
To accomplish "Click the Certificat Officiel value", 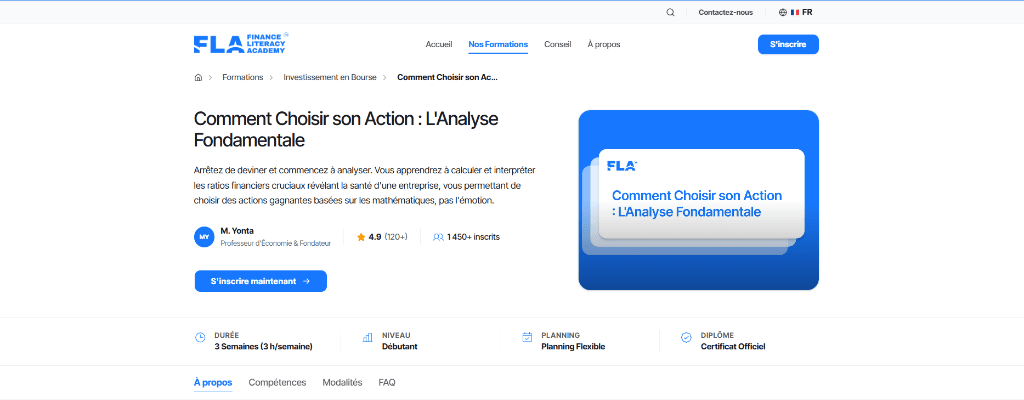I will tap(733, 346).
